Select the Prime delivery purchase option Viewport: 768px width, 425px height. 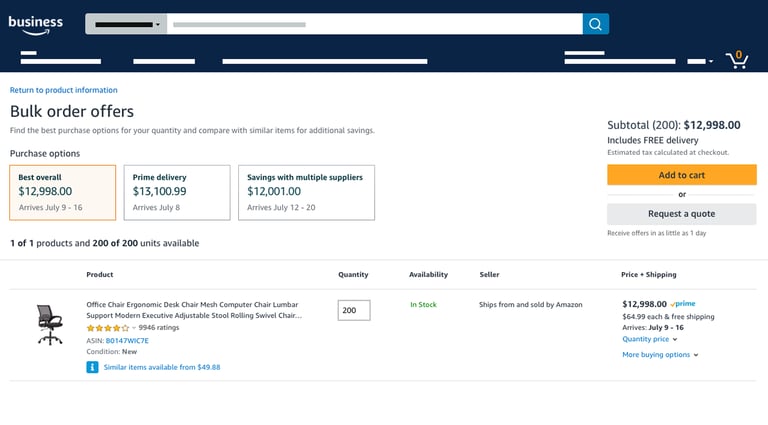(x=177, y=192)
